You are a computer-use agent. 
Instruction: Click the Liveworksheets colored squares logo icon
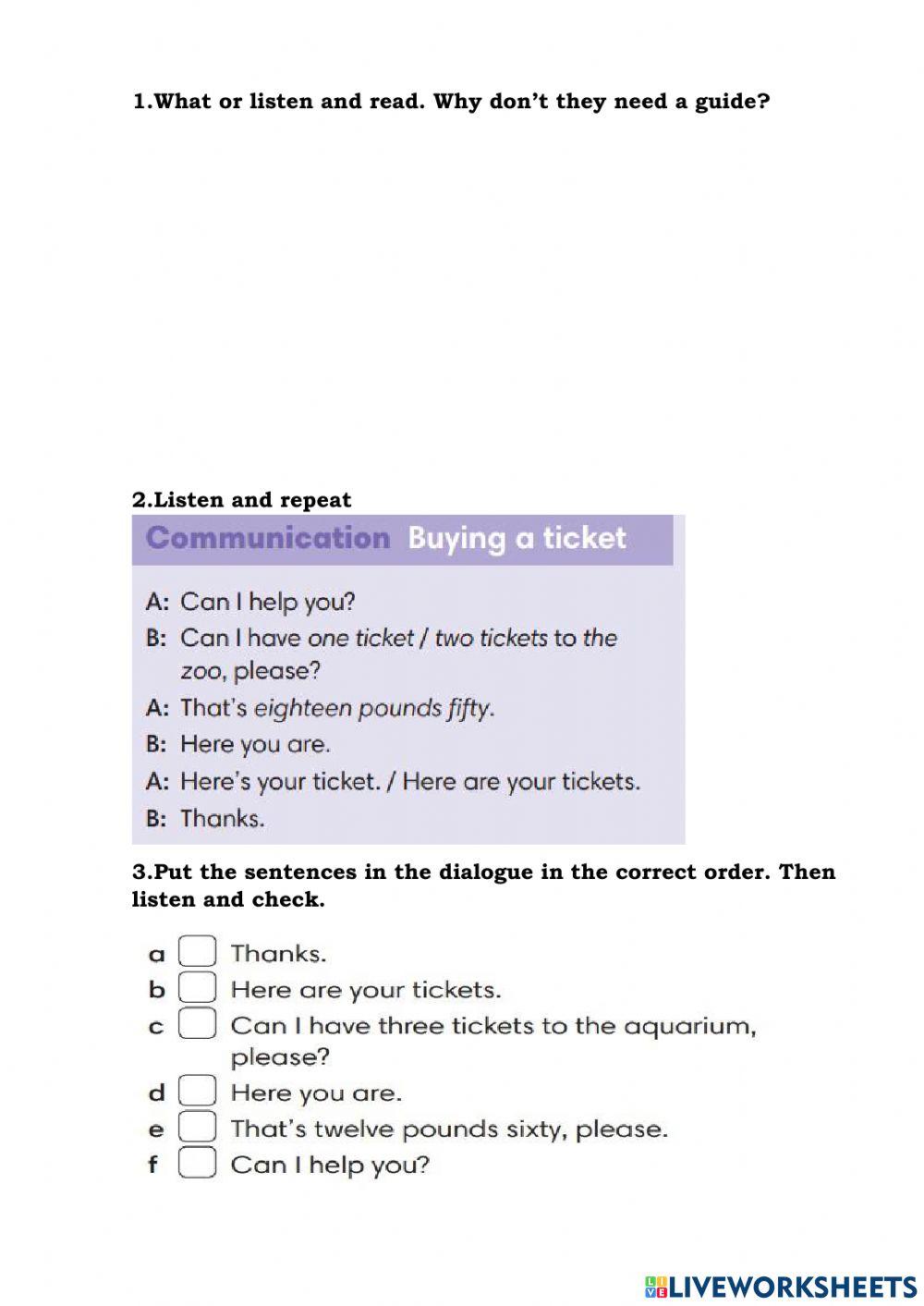(656, 1286)
